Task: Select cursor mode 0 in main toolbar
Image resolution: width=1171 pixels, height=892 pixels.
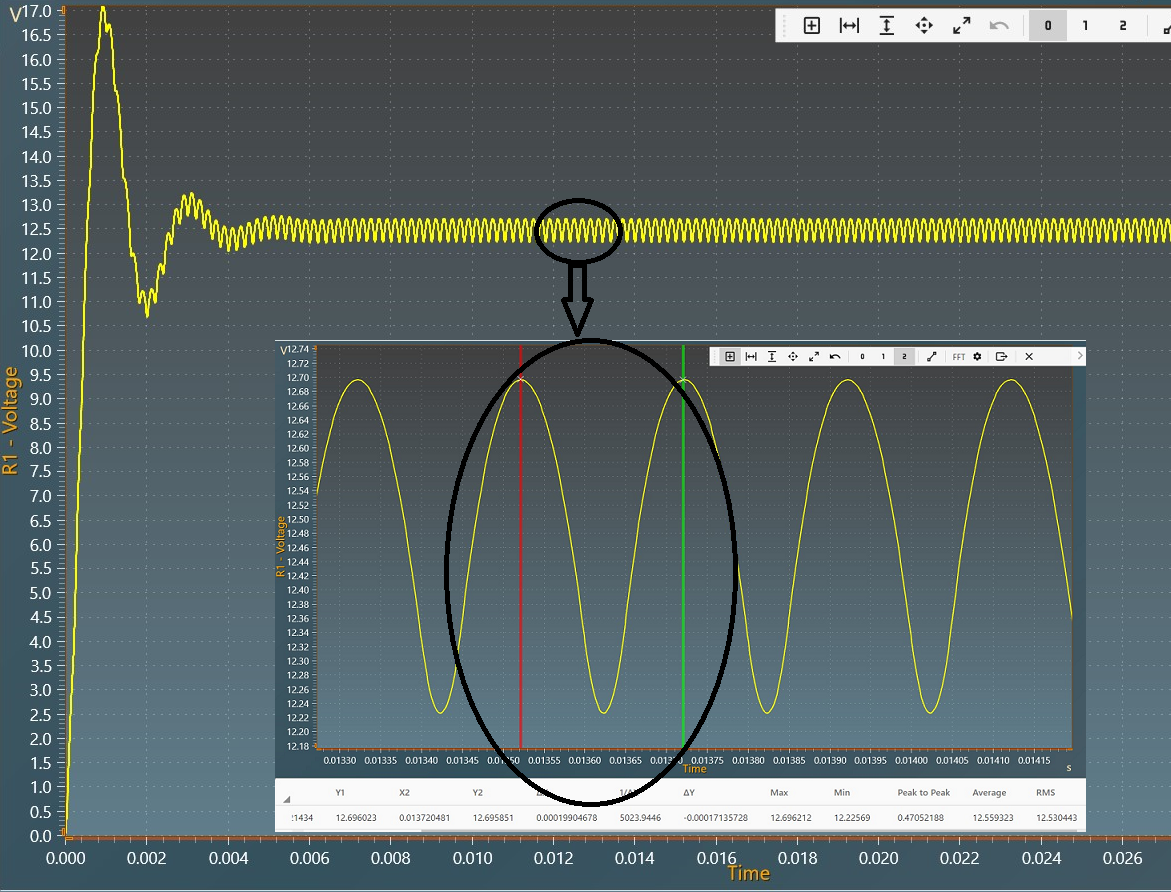Action: [x=1048, y=26]
